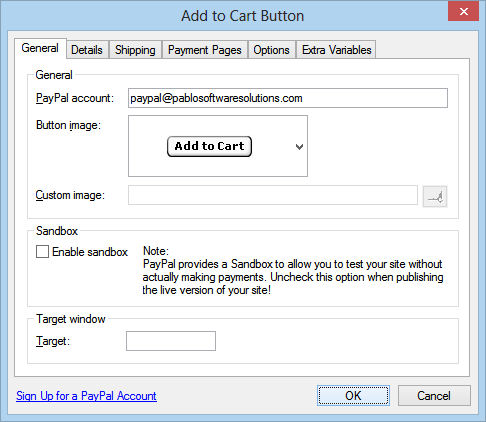Switch to the Details tab
Image resolution: width=486 pixels, height=422 pixels.
click(x=87, y=50)
